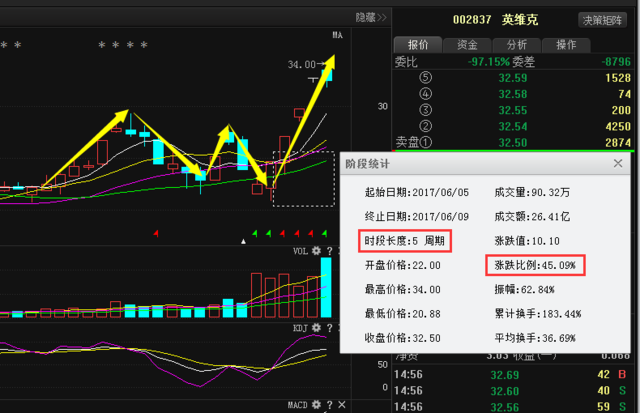Select the MA indicator label
The image size is (640, 413).
pyautogui.click(x=337, y=35)
